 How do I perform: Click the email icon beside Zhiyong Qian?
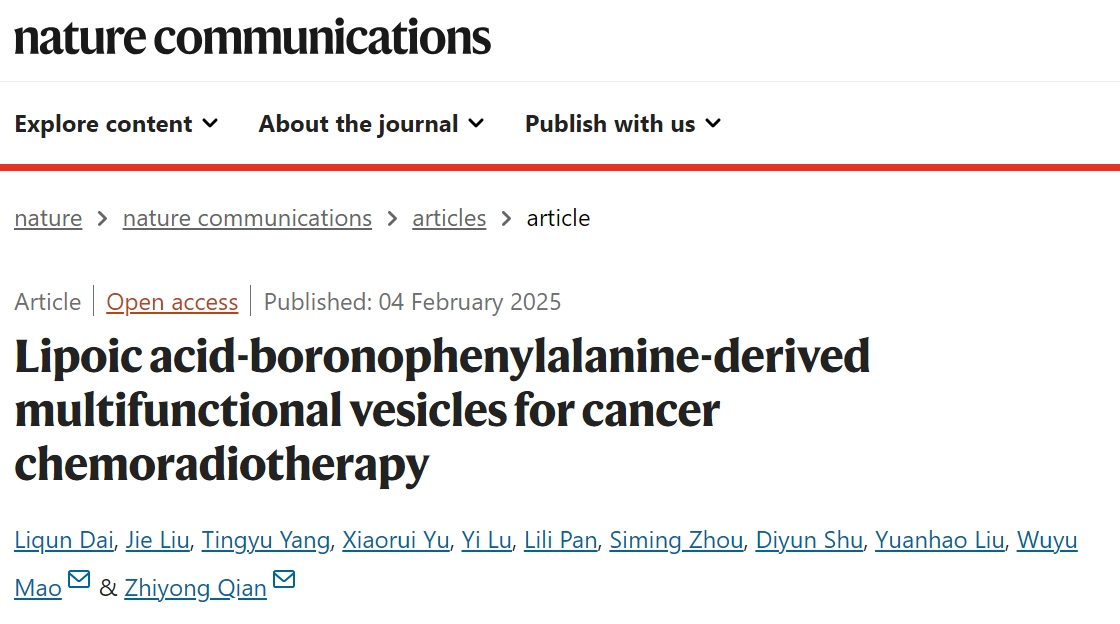click(284, 580)
